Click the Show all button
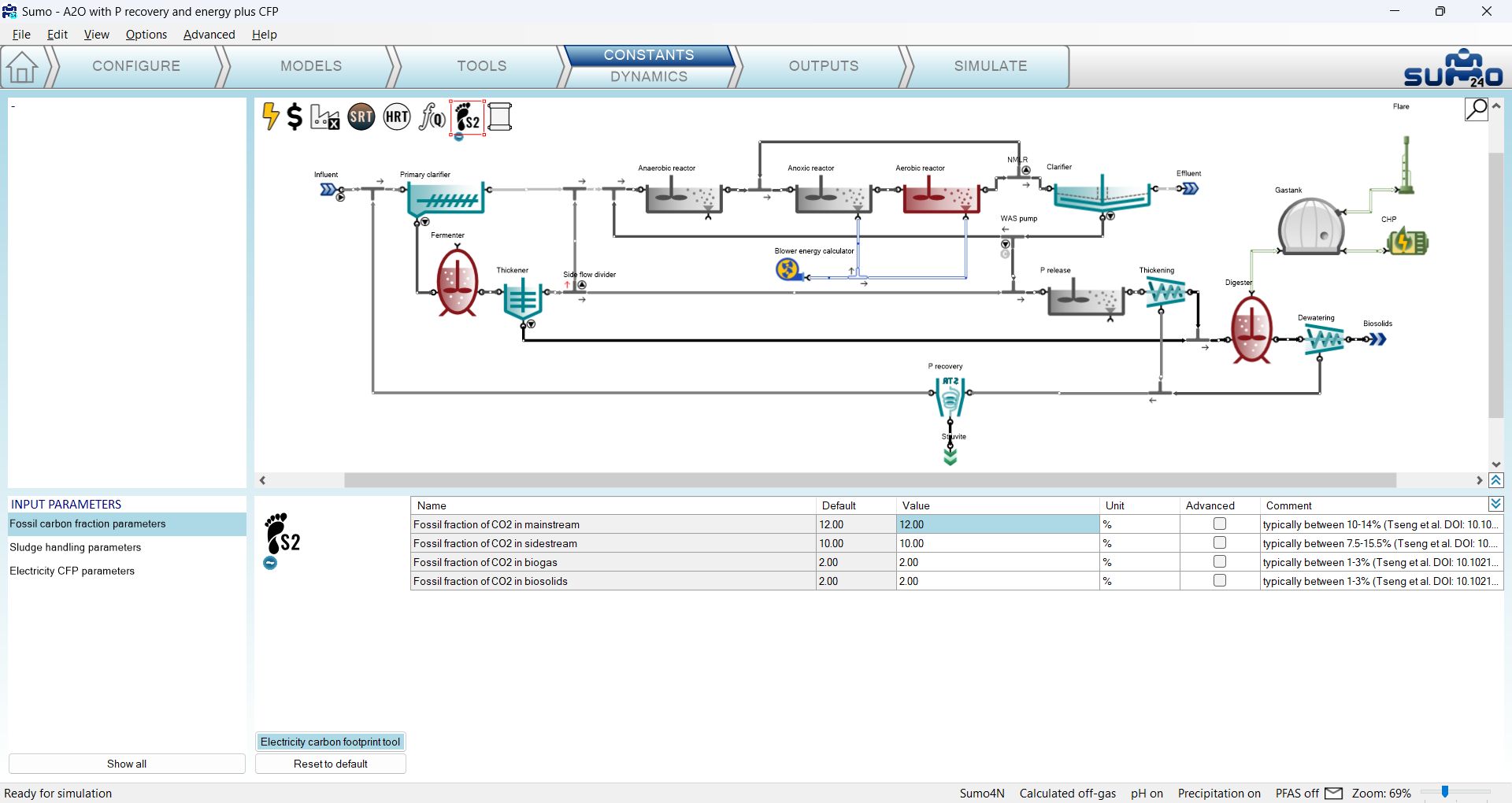Image resolution: width=1512 pixels, height=803 pixels. pos(127,764)
